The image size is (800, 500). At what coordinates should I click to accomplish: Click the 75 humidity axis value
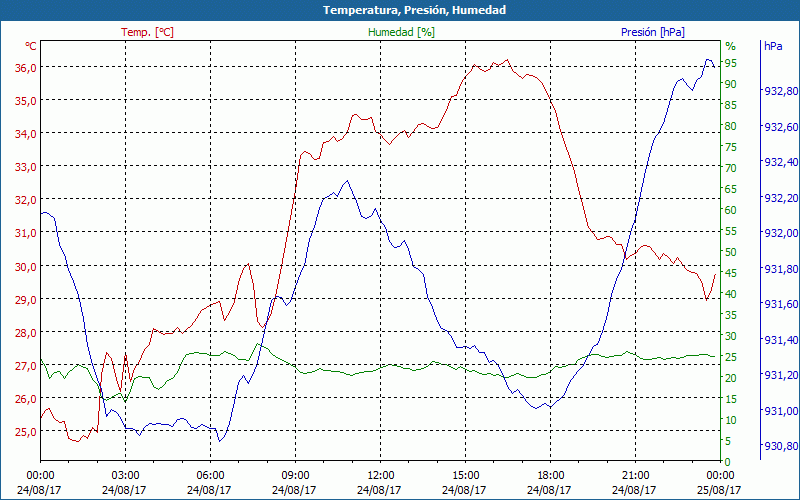click(x=731, y=147)
